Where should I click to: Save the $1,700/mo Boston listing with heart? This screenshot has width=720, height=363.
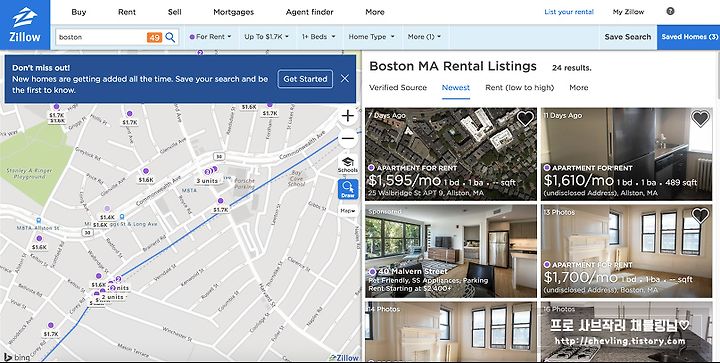coord(700,215)
